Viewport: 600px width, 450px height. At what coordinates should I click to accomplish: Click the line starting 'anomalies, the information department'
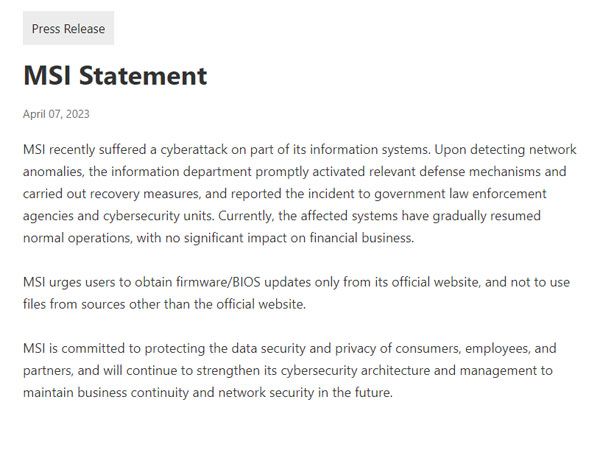tap(295, 171)
